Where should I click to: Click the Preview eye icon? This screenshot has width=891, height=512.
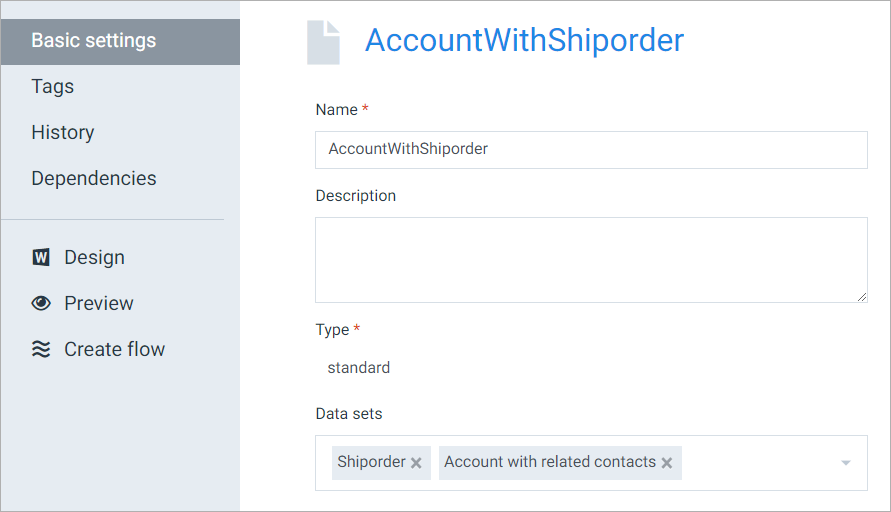(x=41, y=303)
